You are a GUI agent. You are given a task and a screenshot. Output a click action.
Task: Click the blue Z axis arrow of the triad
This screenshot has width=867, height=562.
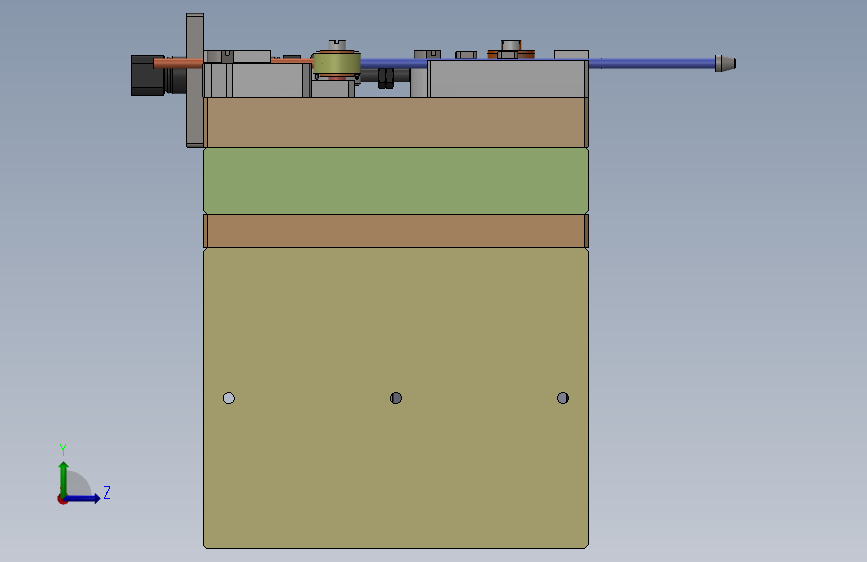[x=82, y=498]
